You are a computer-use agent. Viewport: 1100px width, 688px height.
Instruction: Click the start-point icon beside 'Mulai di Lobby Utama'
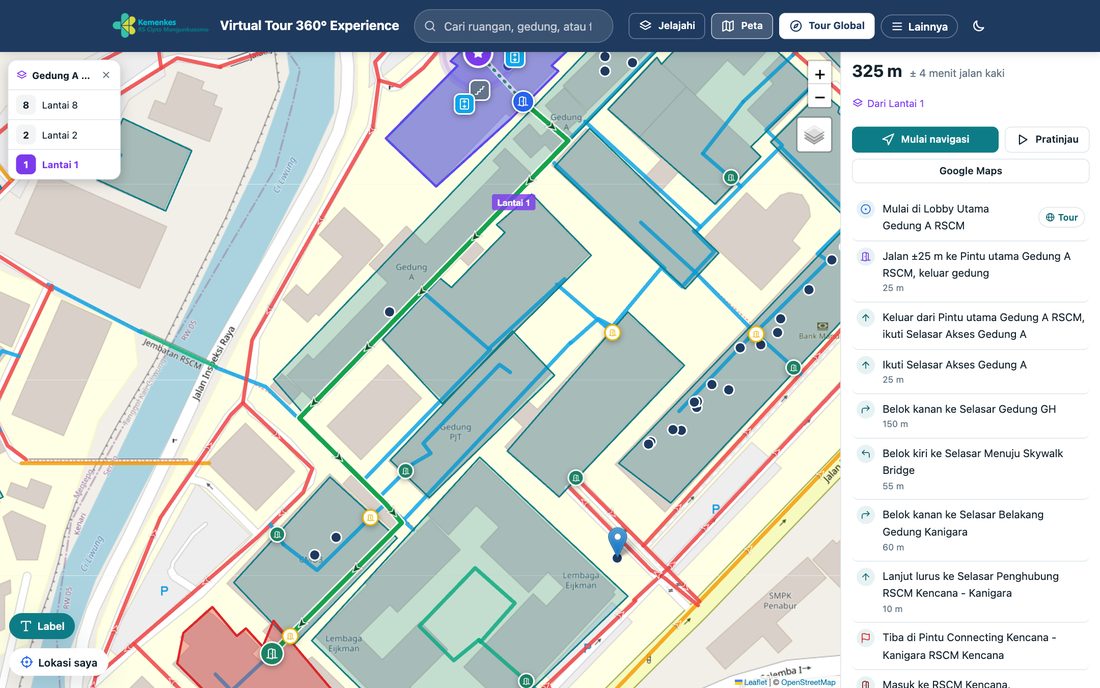click(x=866, y=209)
